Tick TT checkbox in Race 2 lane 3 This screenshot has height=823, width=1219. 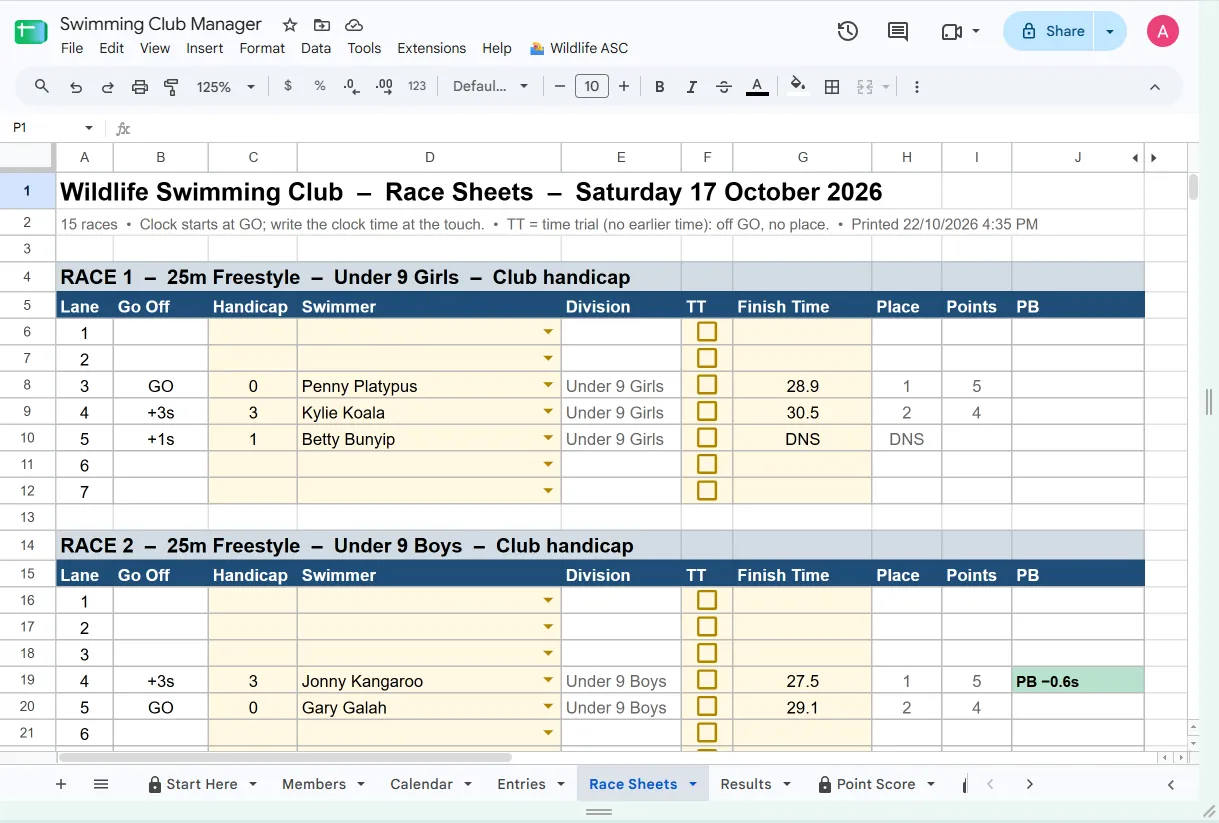707,653
